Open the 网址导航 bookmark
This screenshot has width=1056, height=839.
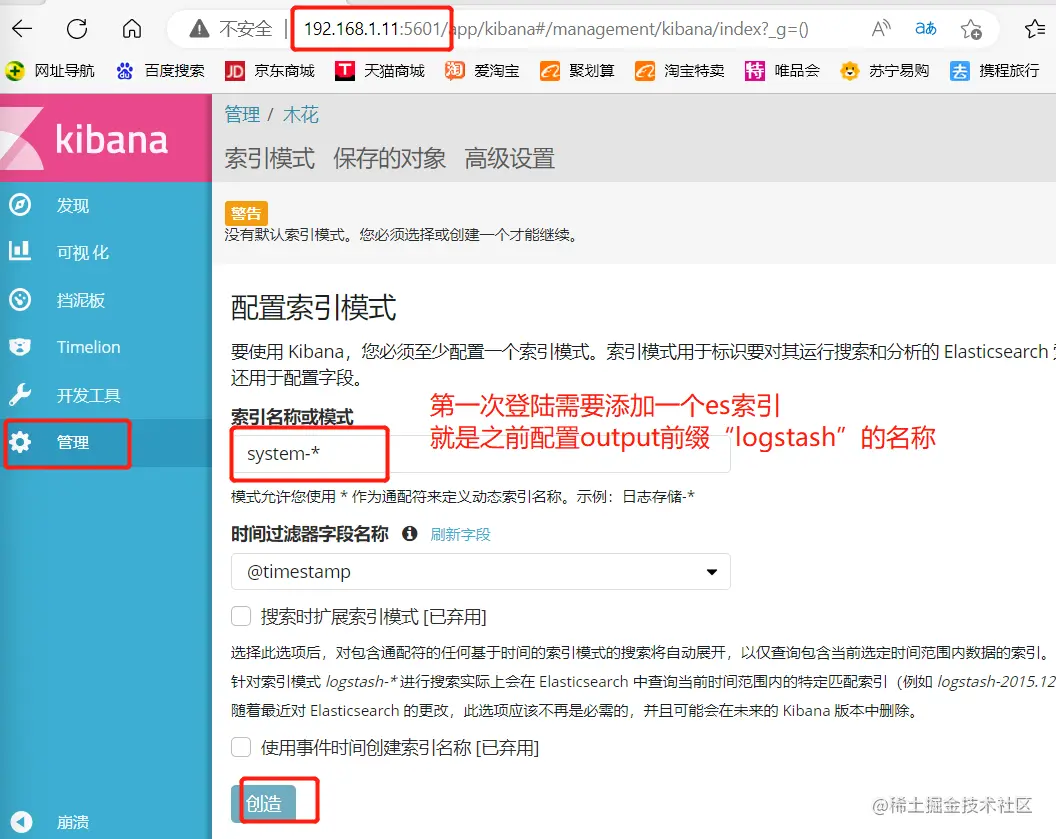(x=50, y=71)
